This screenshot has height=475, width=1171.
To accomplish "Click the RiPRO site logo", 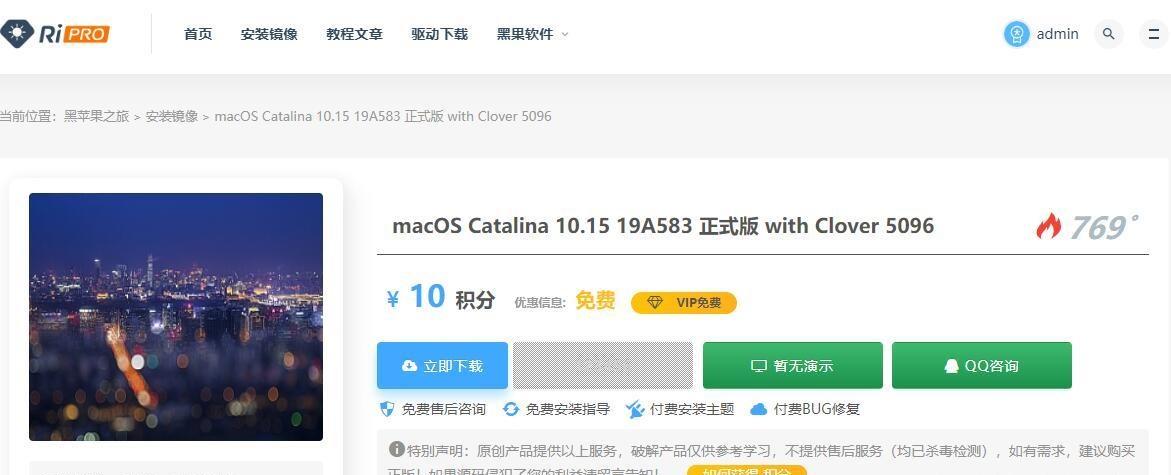I will coord(55,34).
